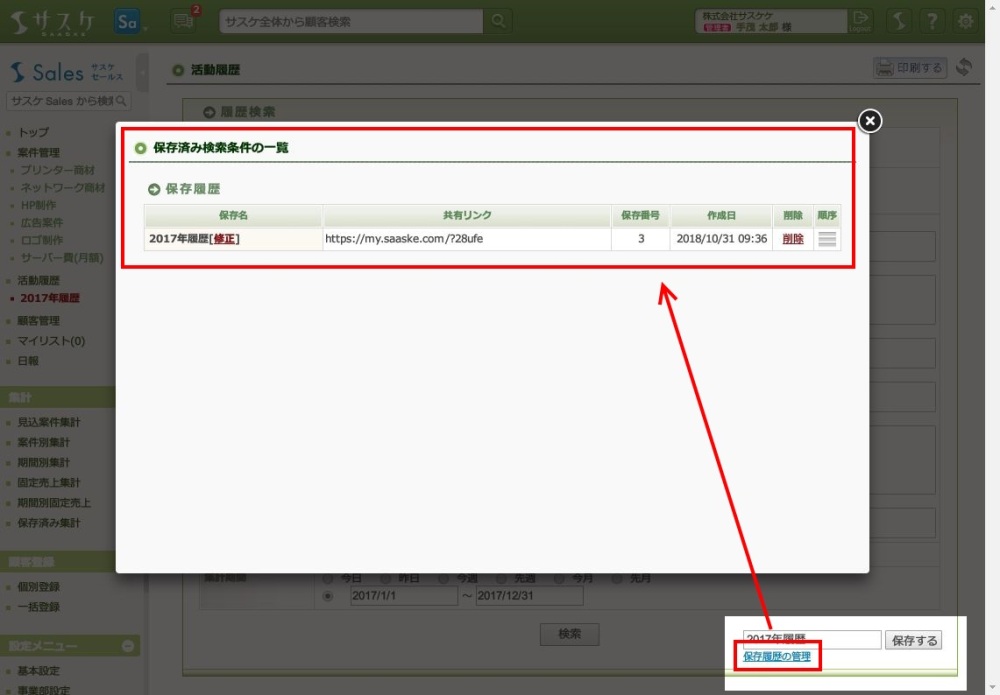The height and width of the screenshot is (695, 1000).
Task: Open the notifications chat icon
Action: [x=182, y=20]
